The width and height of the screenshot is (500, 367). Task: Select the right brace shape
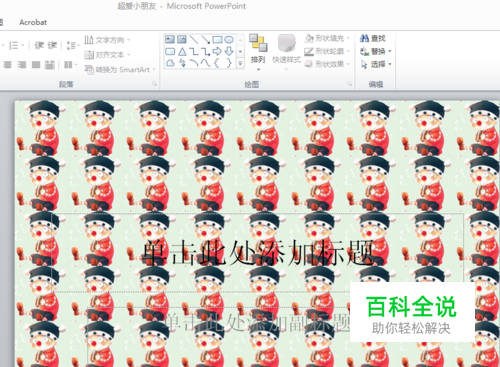point(229,63)
